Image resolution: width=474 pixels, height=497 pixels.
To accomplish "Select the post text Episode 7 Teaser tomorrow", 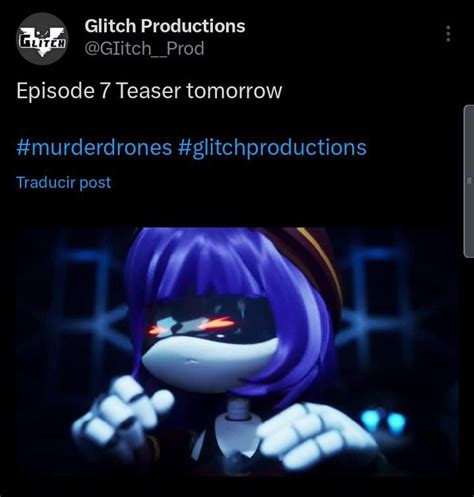I will [x=149, y=91].
